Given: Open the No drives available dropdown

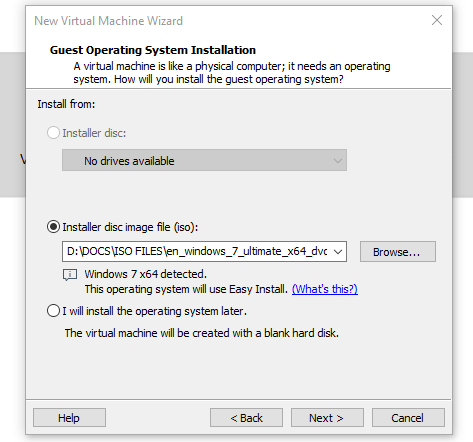Looking at the screenshot, I should pos(204,160).
